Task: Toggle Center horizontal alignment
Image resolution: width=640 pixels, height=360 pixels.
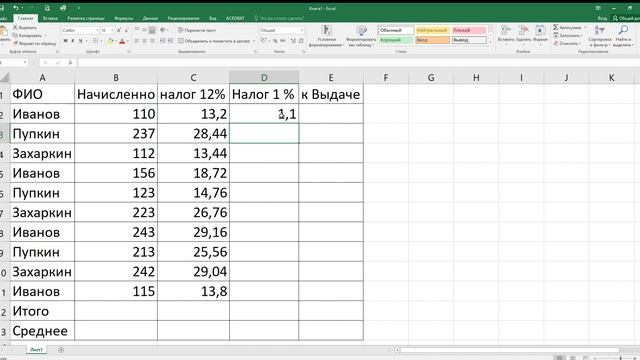Action: click(144, 41)
